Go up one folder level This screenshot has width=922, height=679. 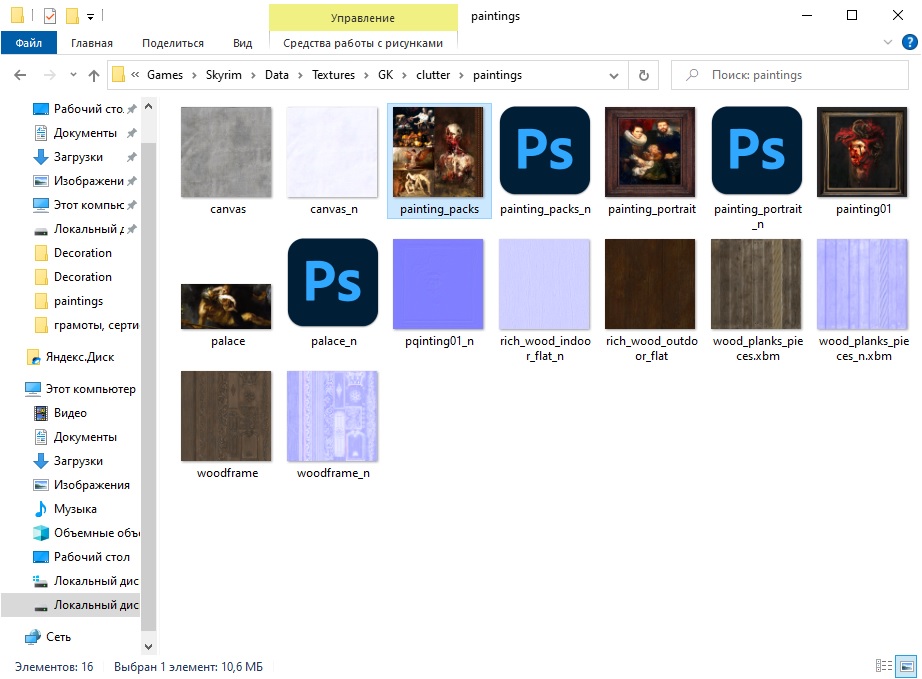[x=93, y=75]
